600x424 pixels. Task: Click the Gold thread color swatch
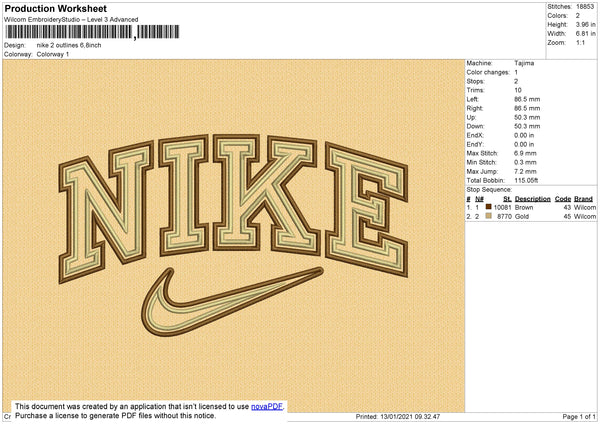pos(488,216)
